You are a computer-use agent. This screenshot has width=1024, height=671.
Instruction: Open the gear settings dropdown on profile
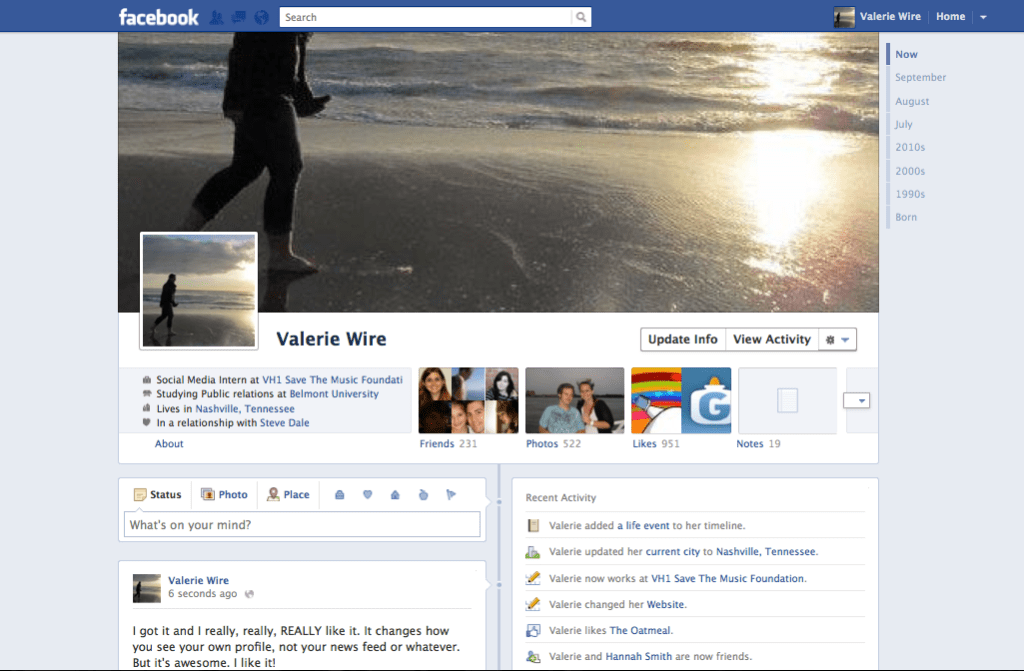tap(837, 340)
